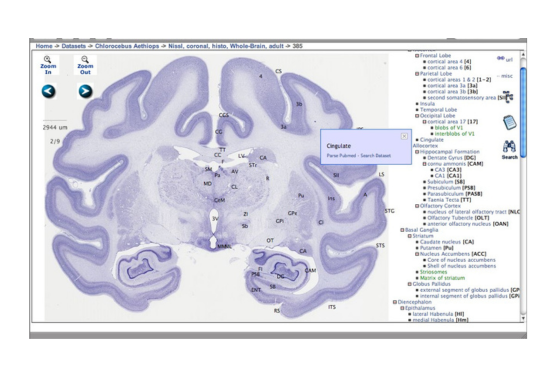The height and width of the screenshot is (380, 556).
Task: Select Striosomes in the tree
Action: click(x=433, y=272)
